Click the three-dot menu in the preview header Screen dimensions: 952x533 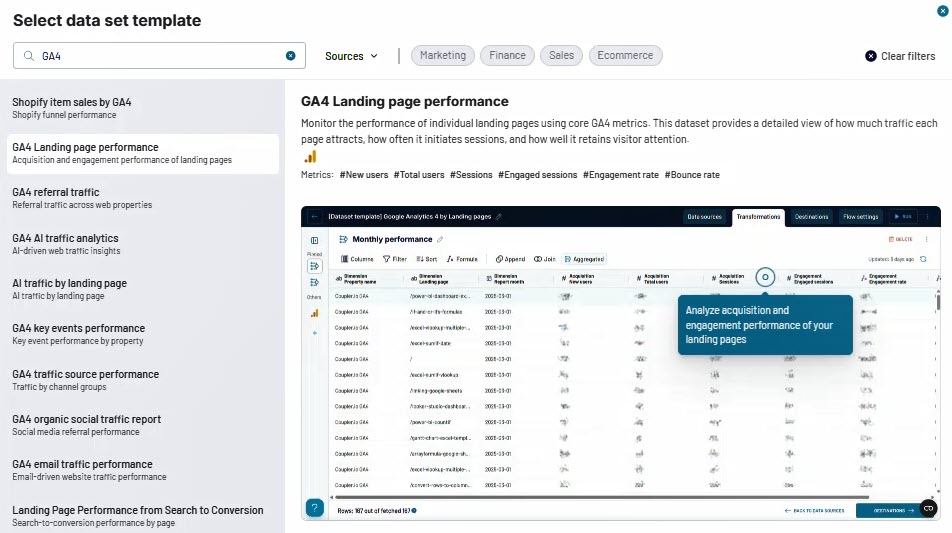point(927,217)
